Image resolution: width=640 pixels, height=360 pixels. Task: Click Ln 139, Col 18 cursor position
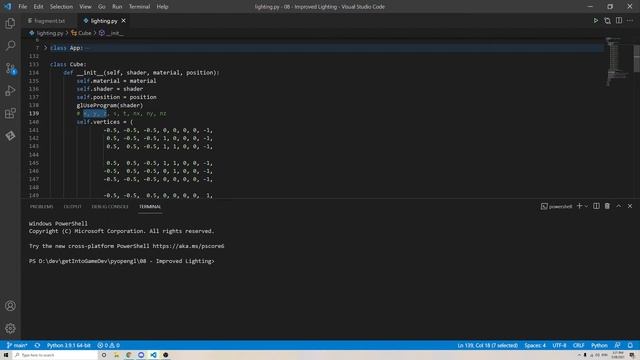pyautogui.click(x=487, y=345)
